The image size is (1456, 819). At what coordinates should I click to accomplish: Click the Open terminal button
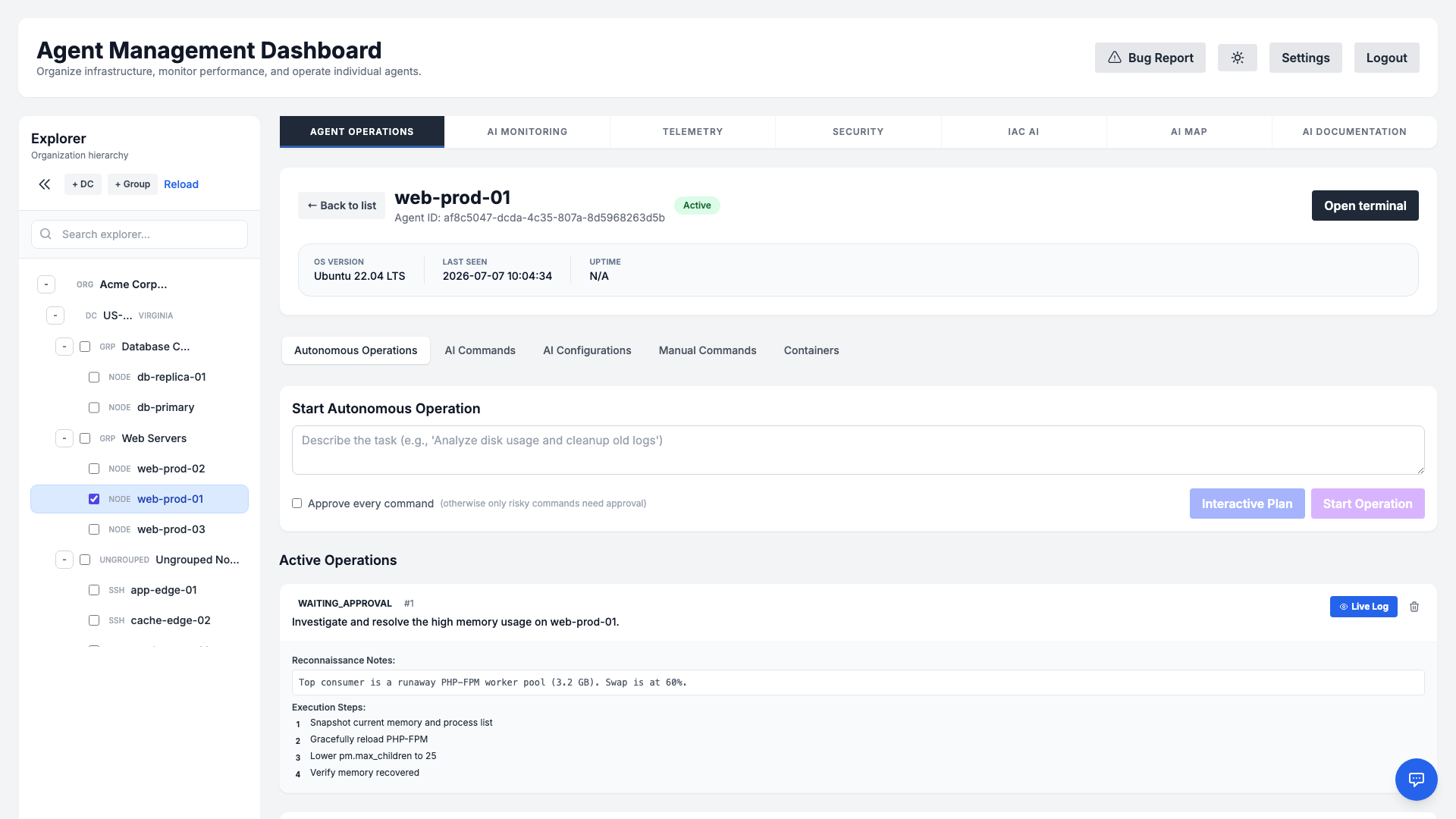[x=1365, y=206]
